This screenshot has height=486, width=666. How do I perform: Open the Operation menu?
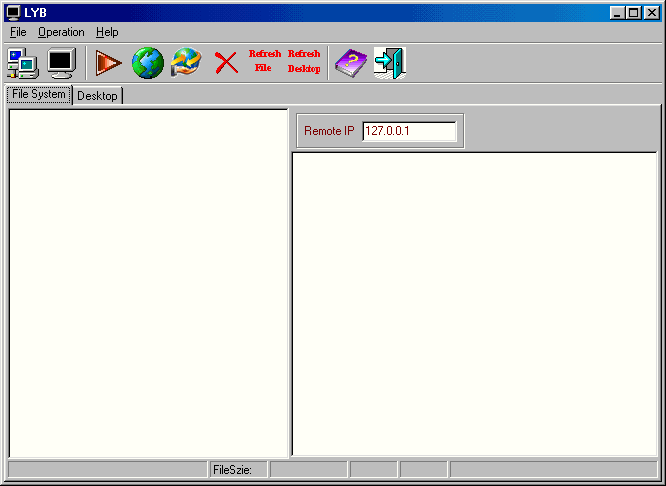(61, 32)
